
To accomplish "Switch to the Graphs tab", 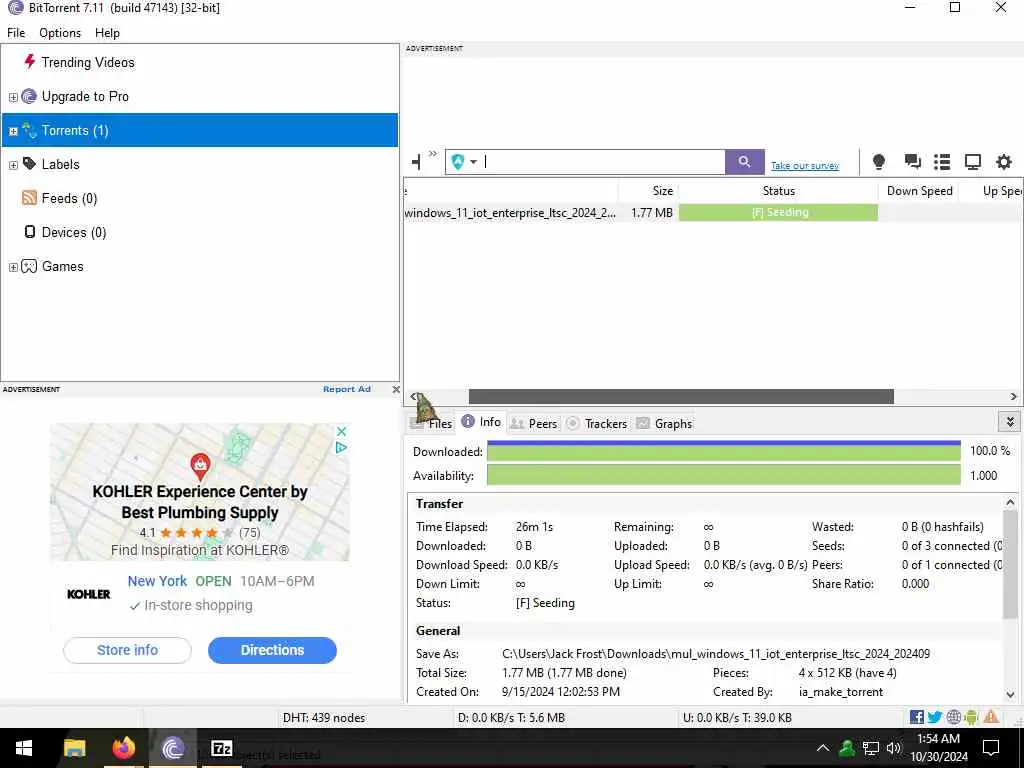I will coord(664,423).
